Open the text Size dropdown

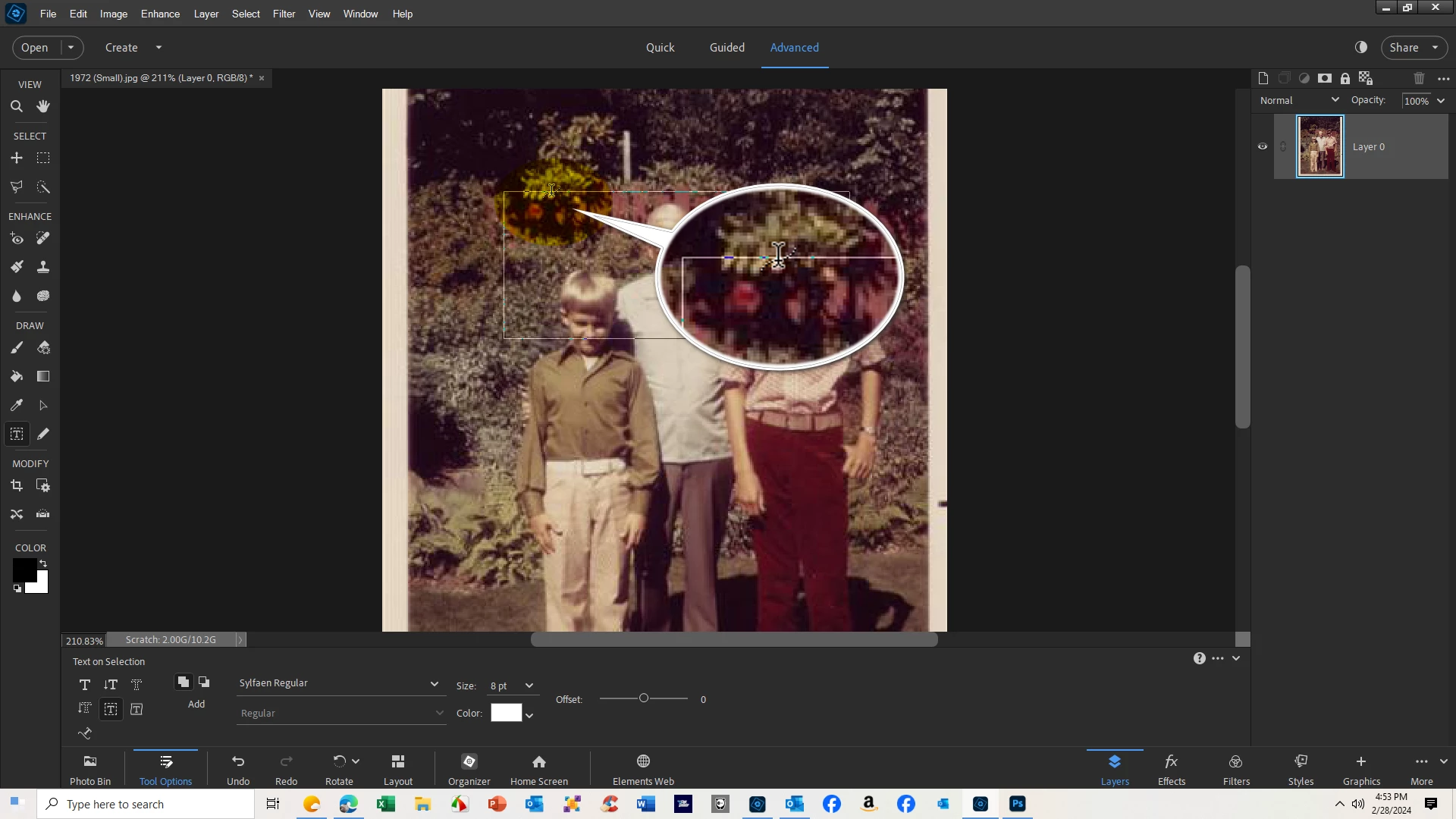[529, 686]
